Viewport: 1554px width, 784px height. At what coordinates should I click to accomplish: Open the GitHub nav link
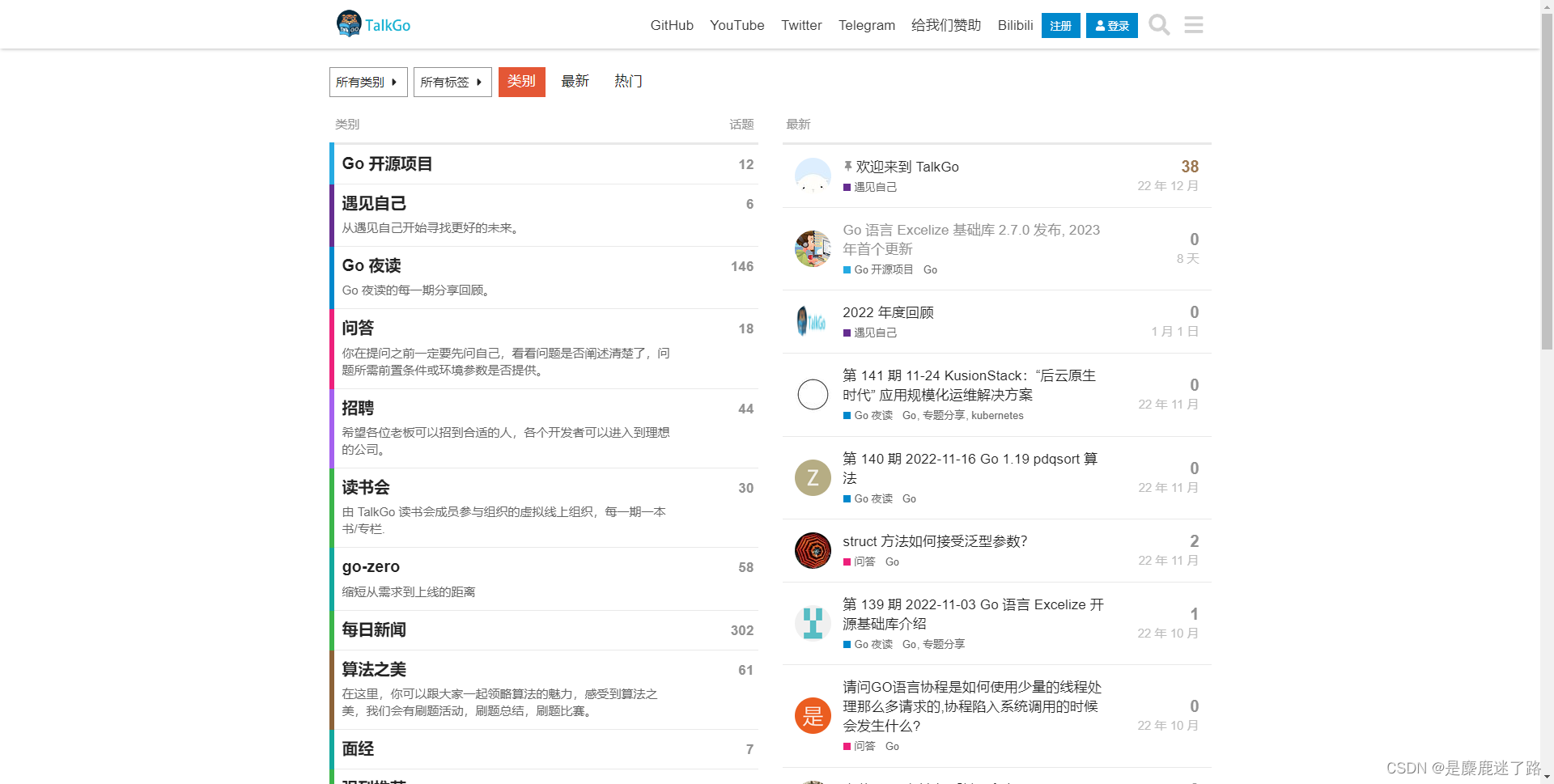coord(672,25)
